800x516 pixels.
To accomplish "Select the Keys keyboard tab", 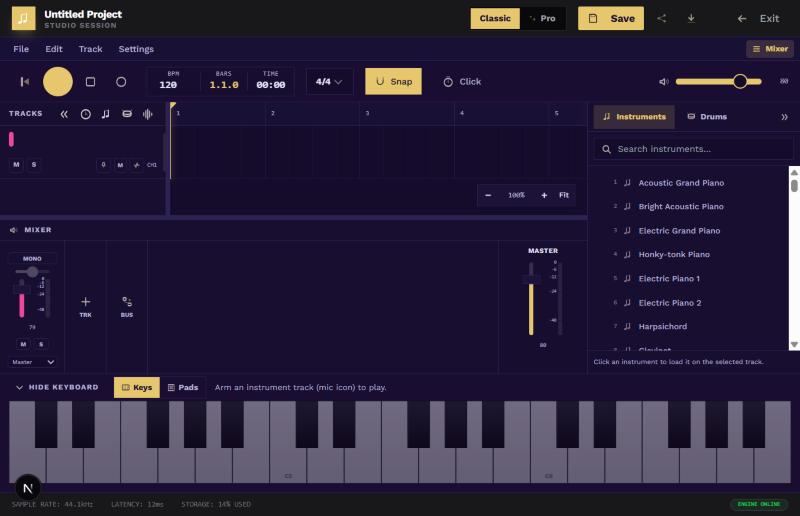I will (137, 387).
